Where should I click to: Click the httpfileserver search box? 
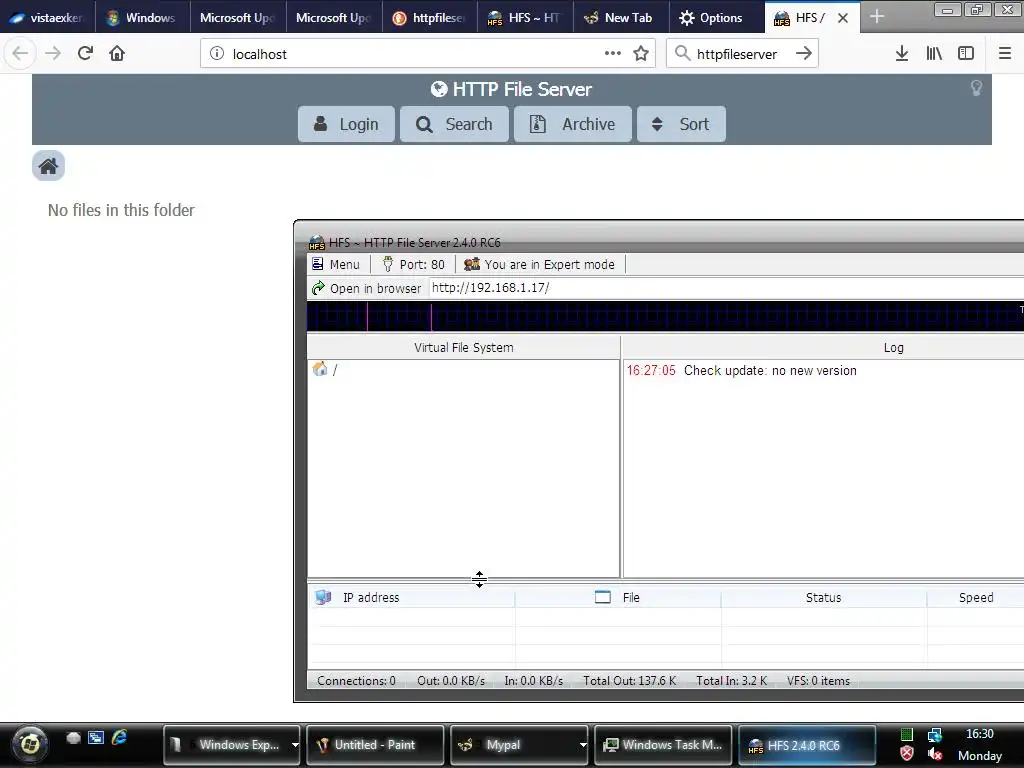[741, 54]
